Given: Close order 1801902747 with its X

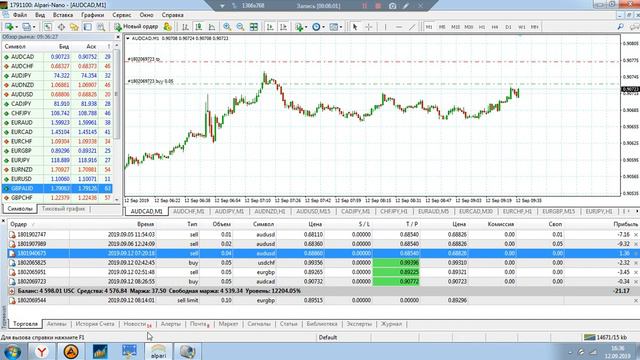Looking at the screenshot, I should 636,235.
